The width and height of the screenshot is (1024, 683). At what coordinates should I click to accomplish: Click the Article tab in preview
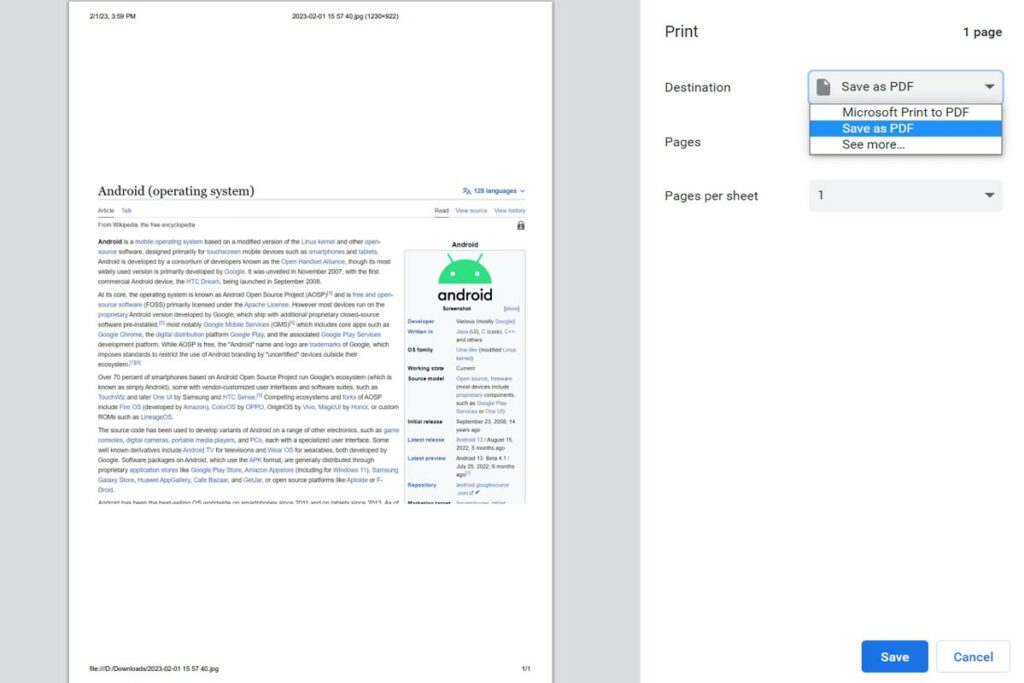point(106,211)
